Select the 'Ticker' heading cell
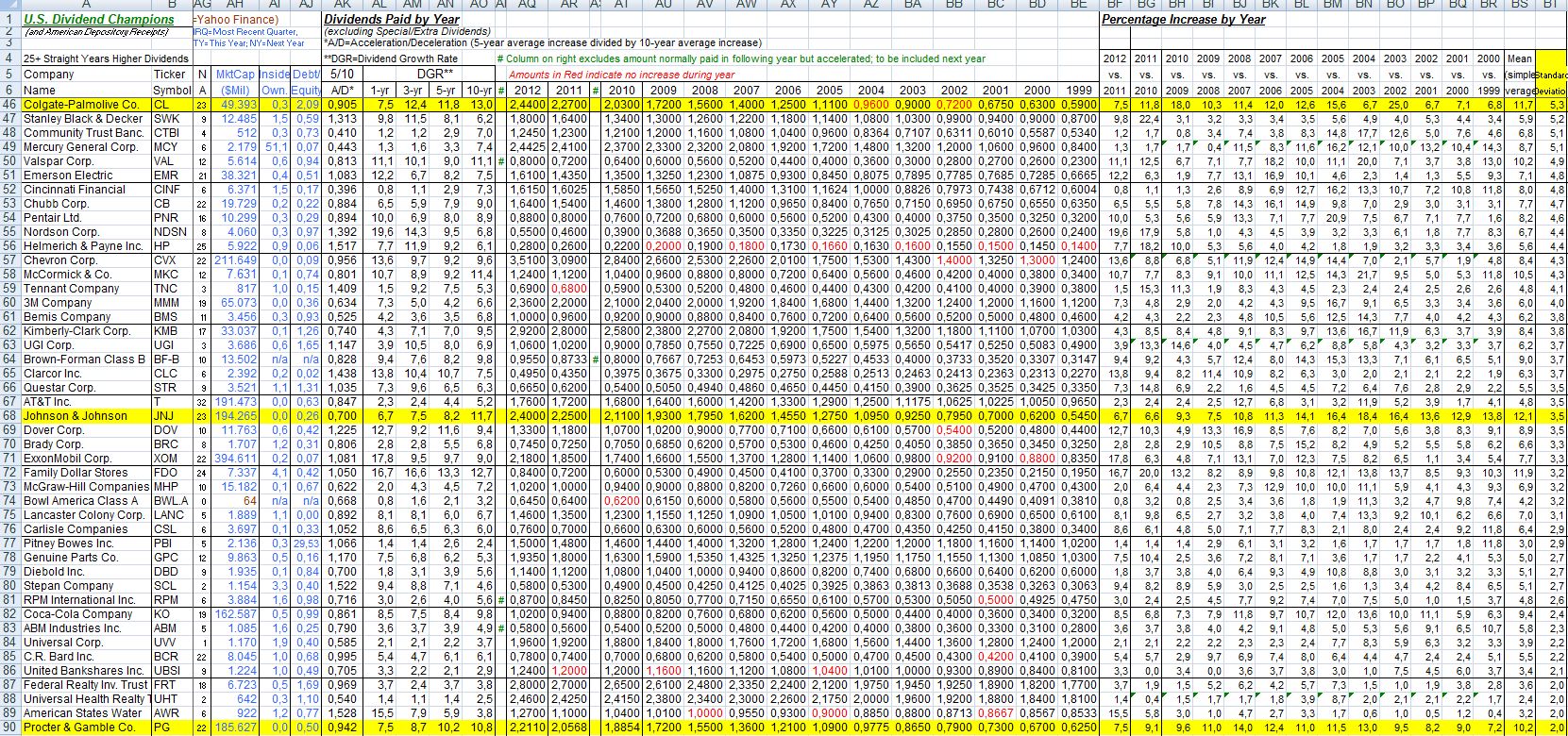Screen dimensions: 1568x736 171,74
